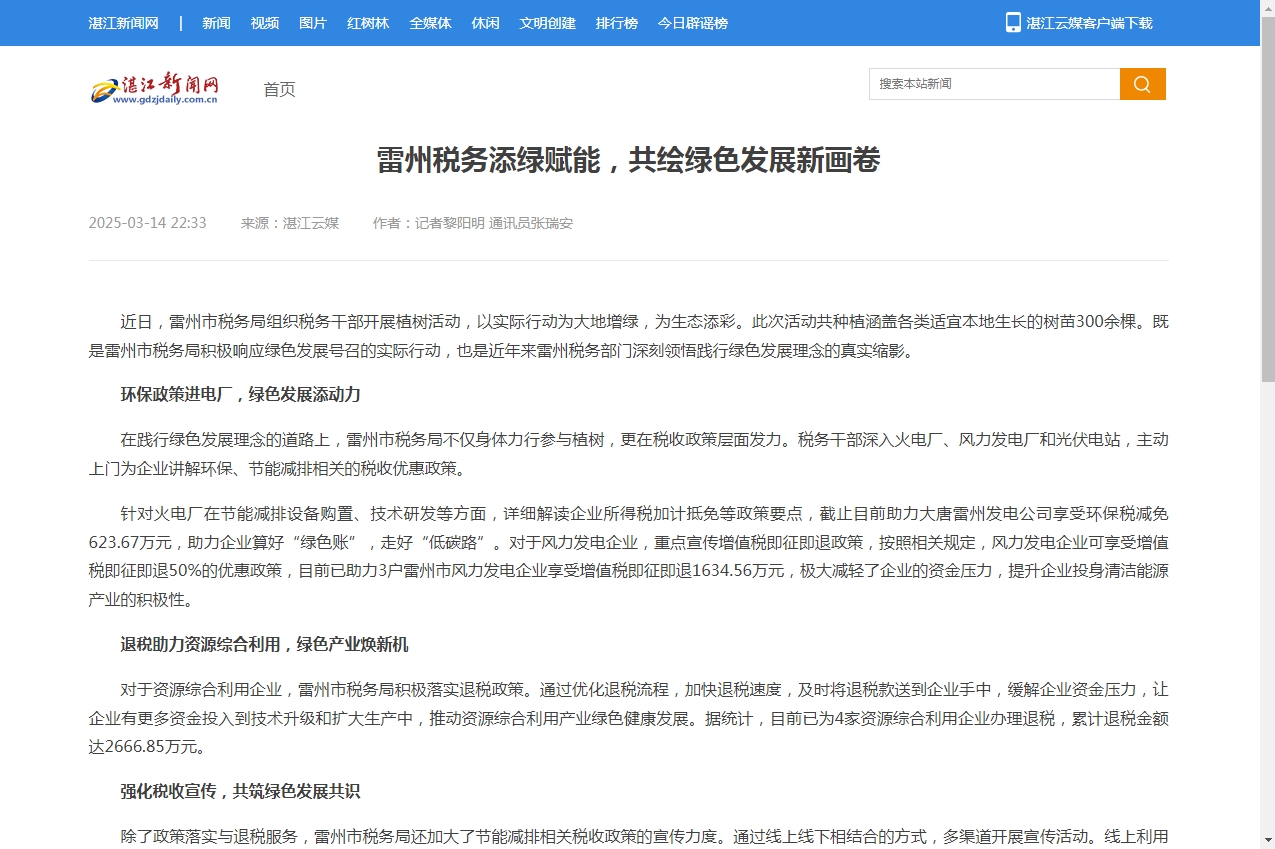1275x849 pixels.
Task: Open the 视频 menu item
Action: point(265,23)
